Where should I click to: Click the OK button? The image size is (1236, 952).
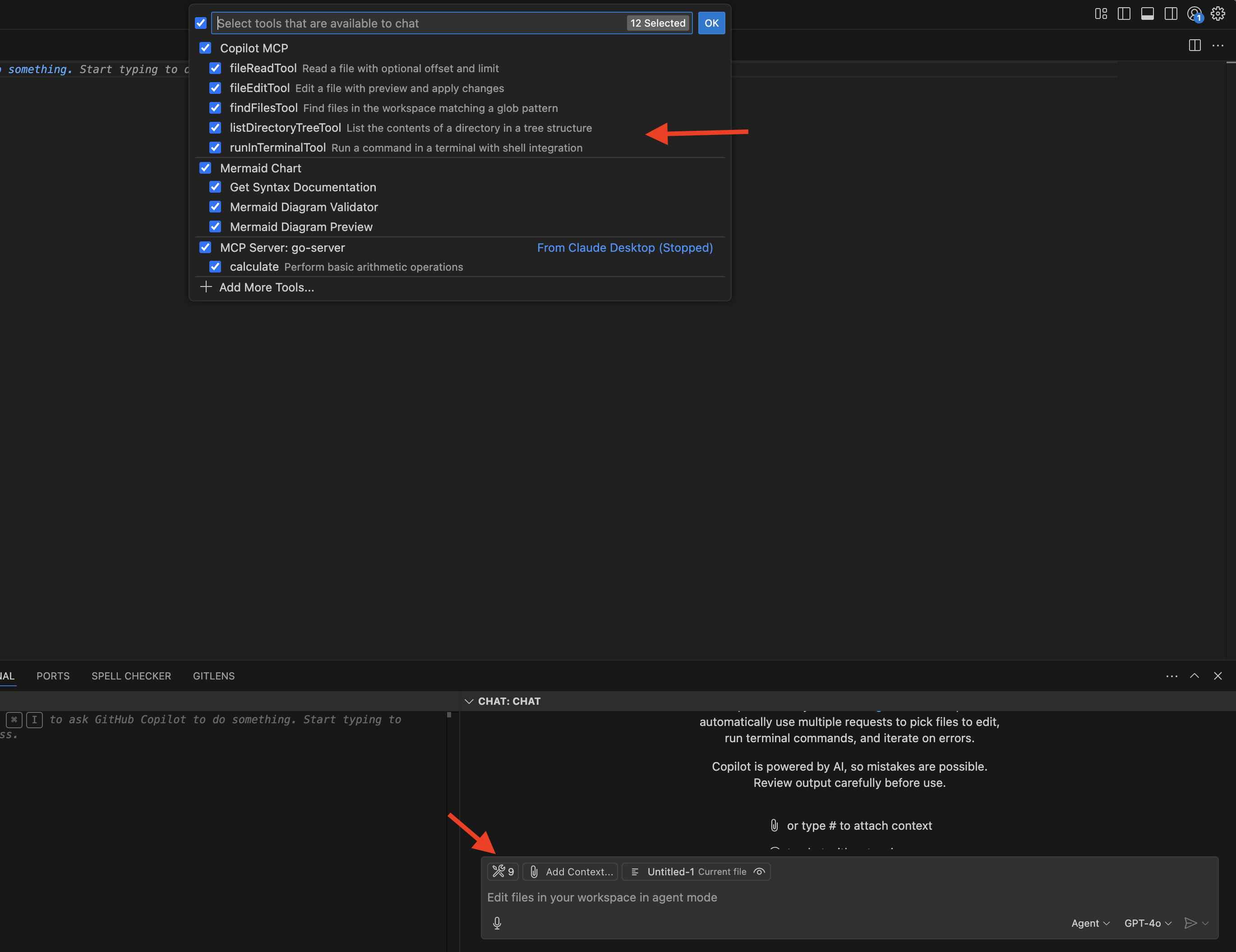pyautogui.click(x=711, y=23)
